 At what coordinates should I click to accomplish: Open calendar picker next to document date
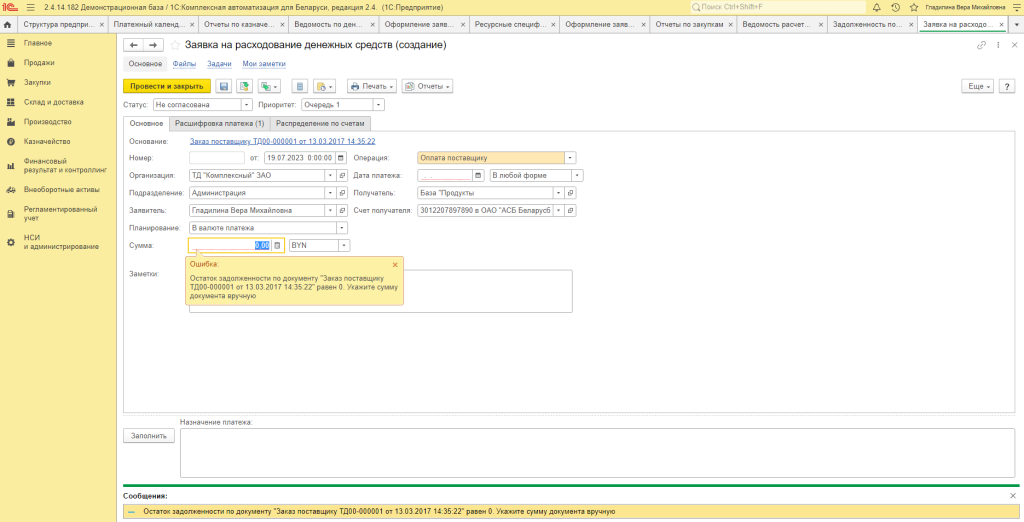(x=342, y=158)
